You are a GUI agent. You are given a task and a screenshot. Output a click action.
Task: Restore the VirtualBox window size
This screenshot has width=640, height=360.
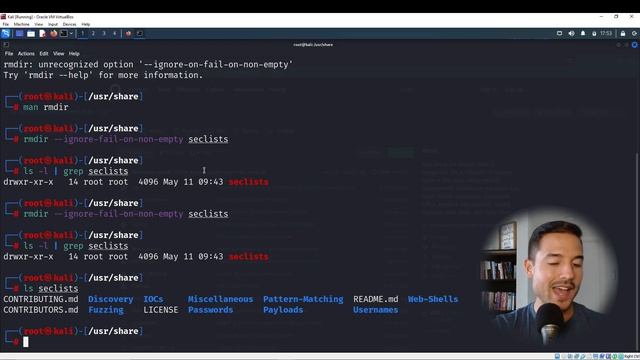(x=616, y=17)
